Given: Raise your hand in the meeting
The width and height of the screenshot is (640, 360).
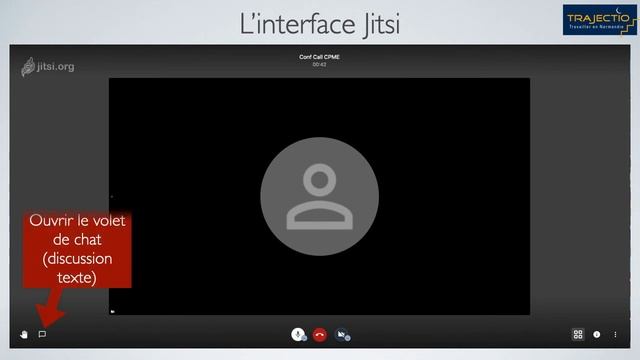Looking at the screenshot, I should 24,335.
